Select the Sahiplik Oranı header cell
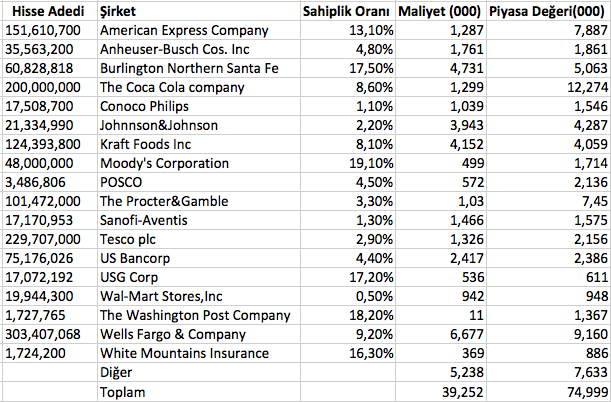Screen dimensions: 611x402 [x=349, y=10]
